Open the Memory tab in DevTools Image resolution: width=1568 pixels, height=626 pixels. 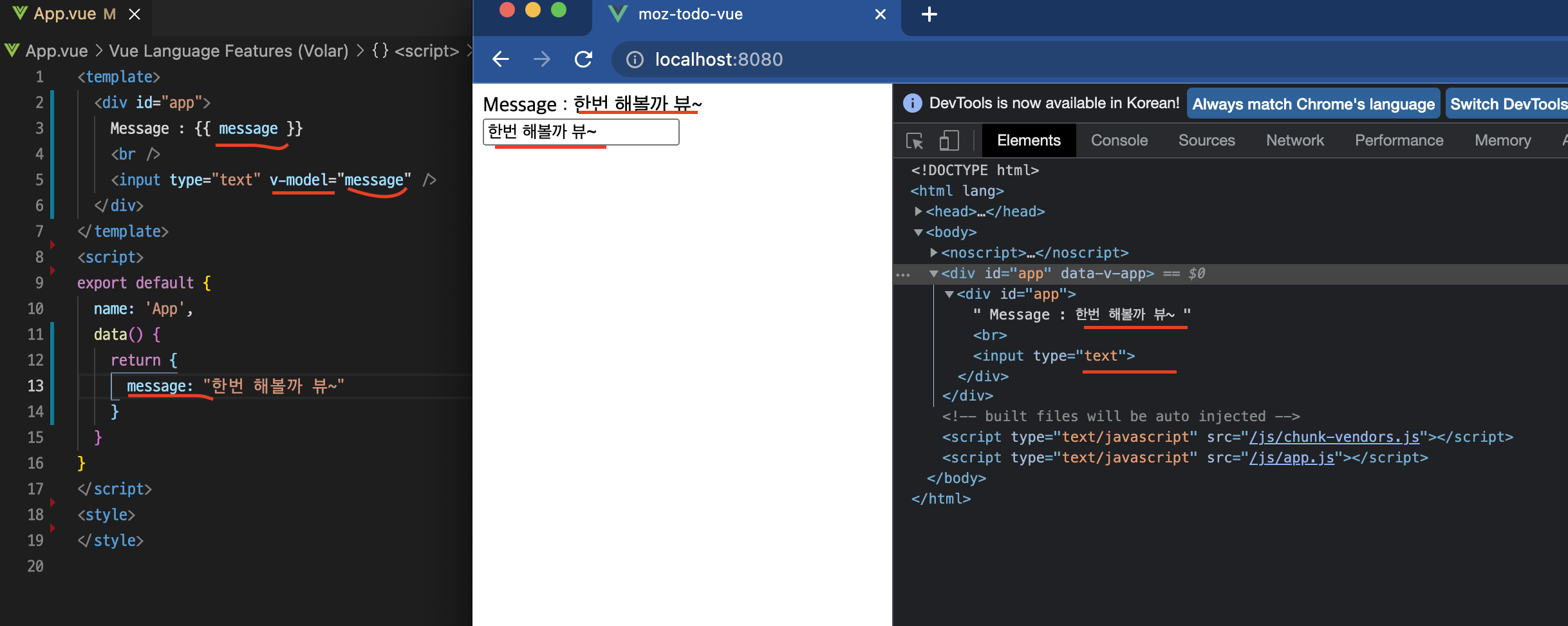point(1503,140)
